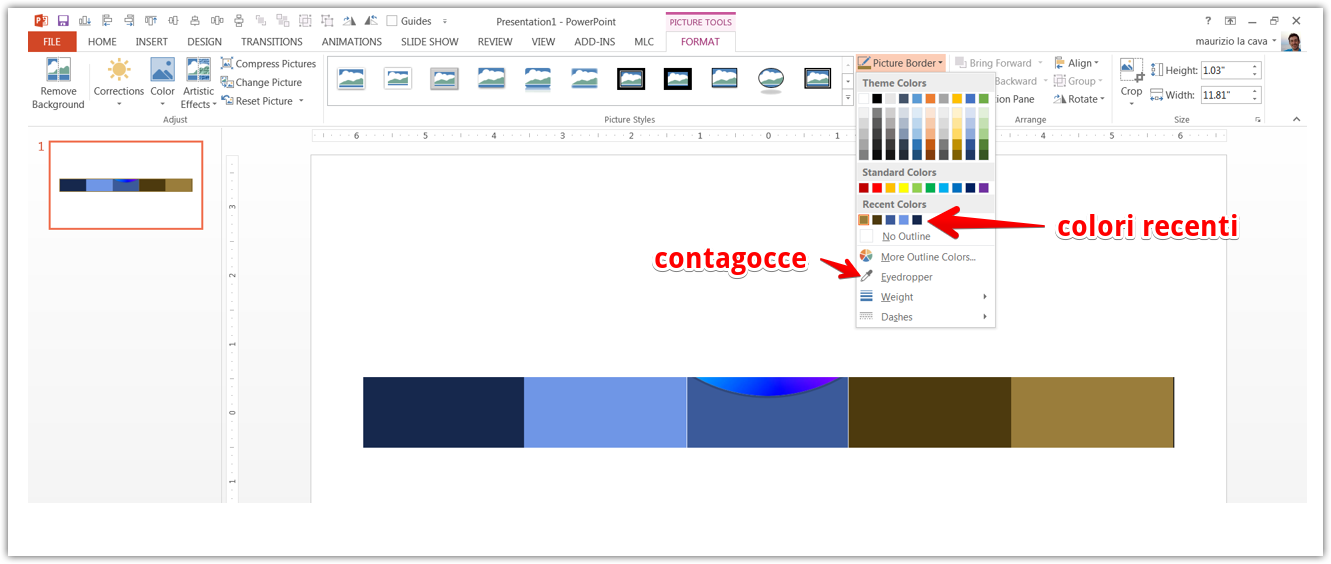Toggle the Guides checkbox
Image resolution: width=1331 pixels, height=564 pixels.
(x=392, y=21)
